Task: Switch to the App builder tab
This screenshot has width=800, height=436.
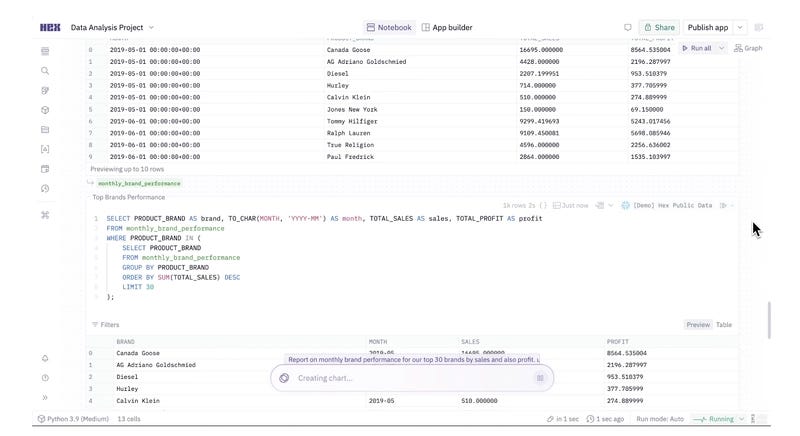Action: coord(447,28)
